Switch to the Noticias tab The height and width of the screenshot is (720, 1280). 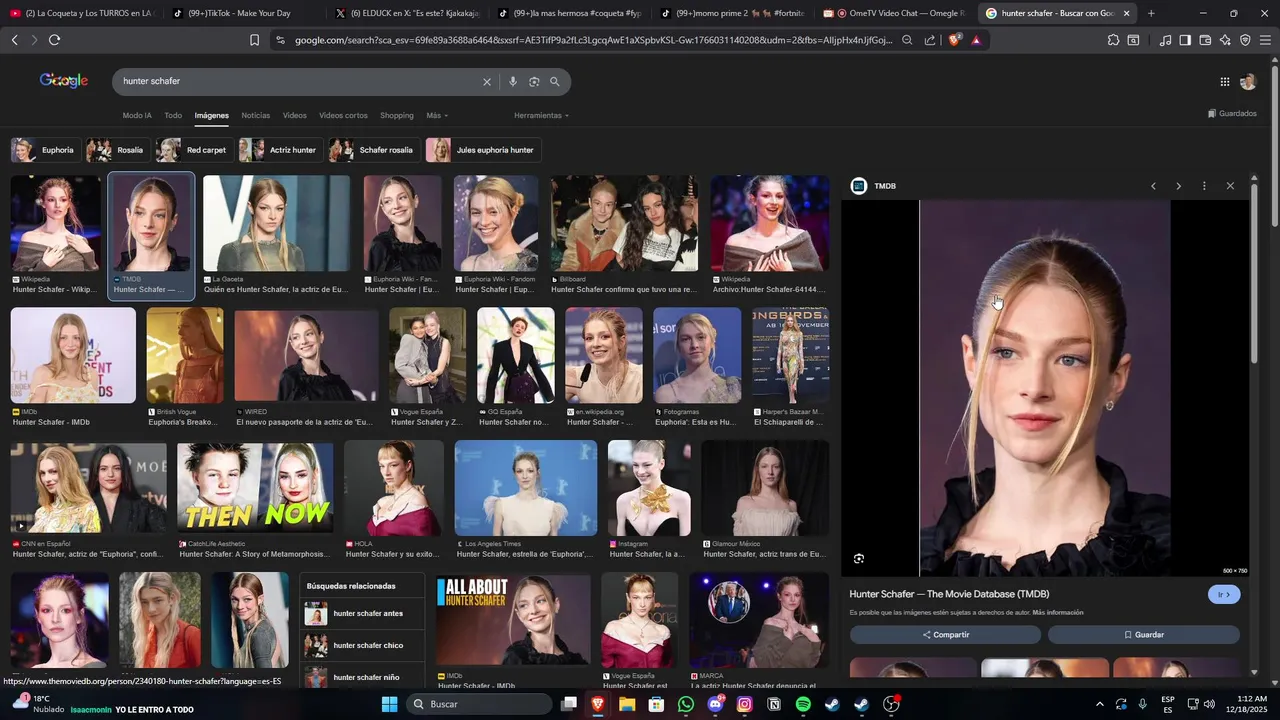click(x=256, y=116)
